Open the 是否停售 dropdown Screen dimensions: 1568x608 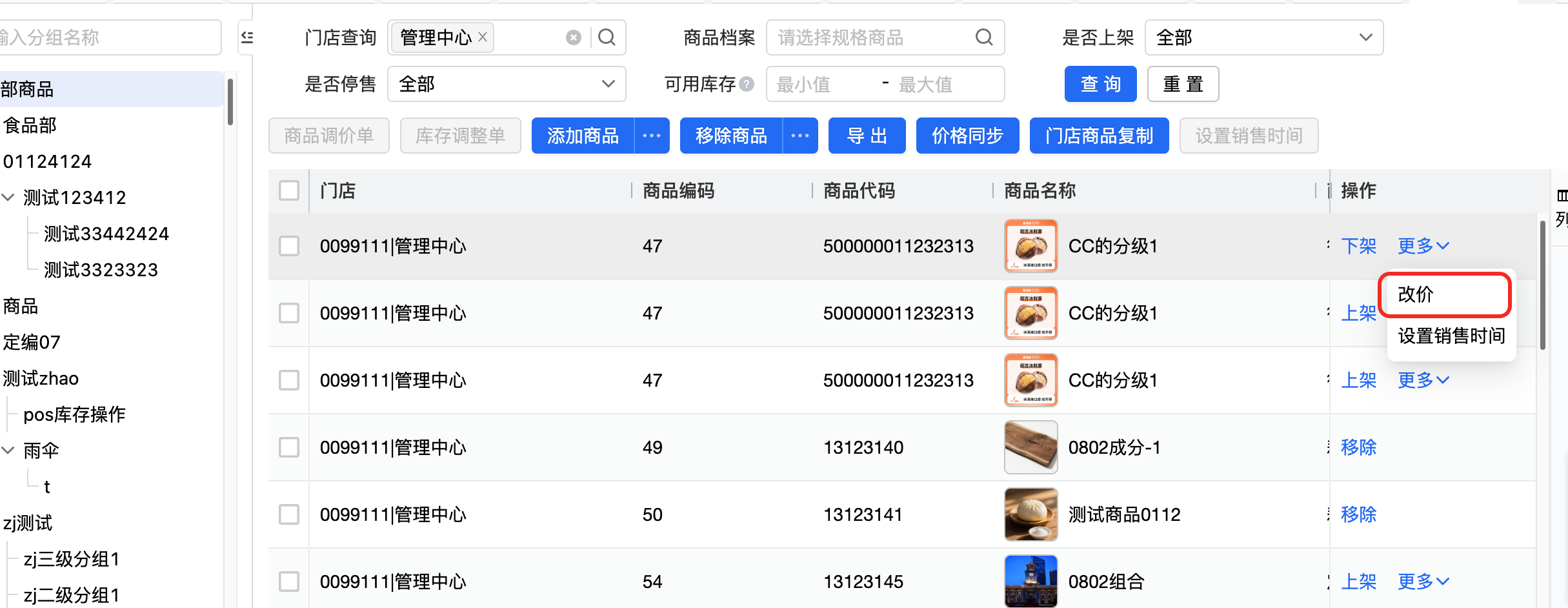507,84
